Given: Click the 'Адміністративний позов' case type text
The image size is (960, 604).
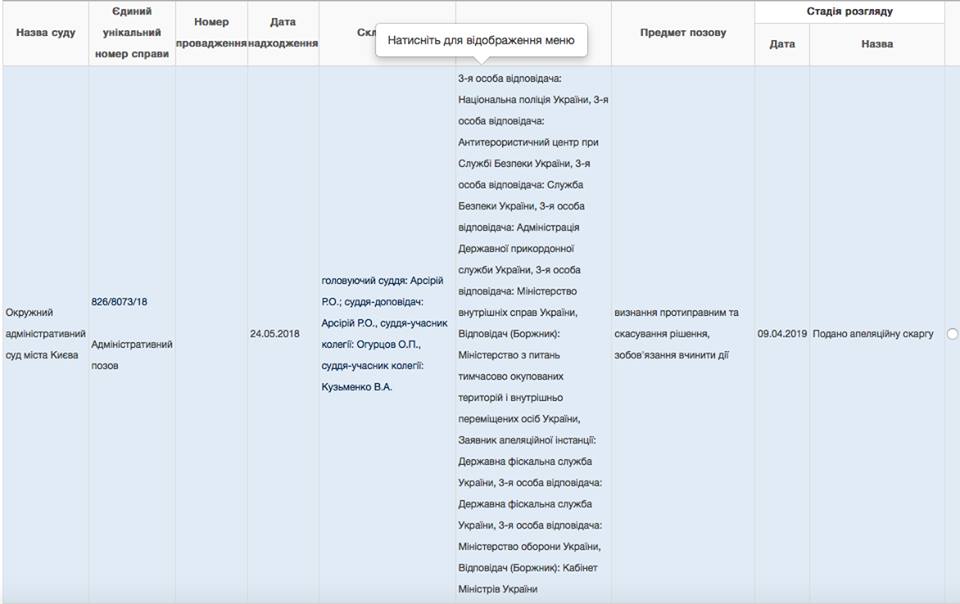Looking at the screenshot, I should (x=132, y=354).
